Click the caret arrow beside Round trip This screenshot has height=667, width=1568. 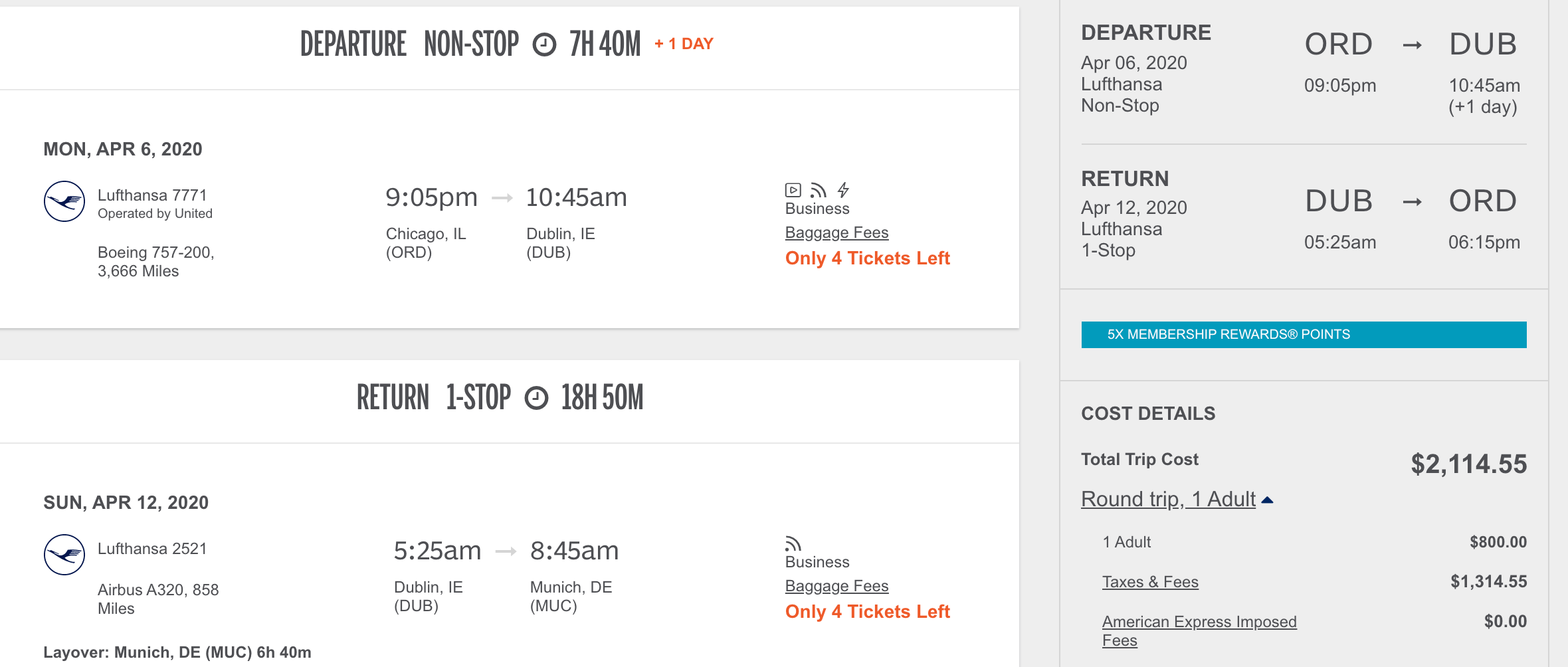1268,500
